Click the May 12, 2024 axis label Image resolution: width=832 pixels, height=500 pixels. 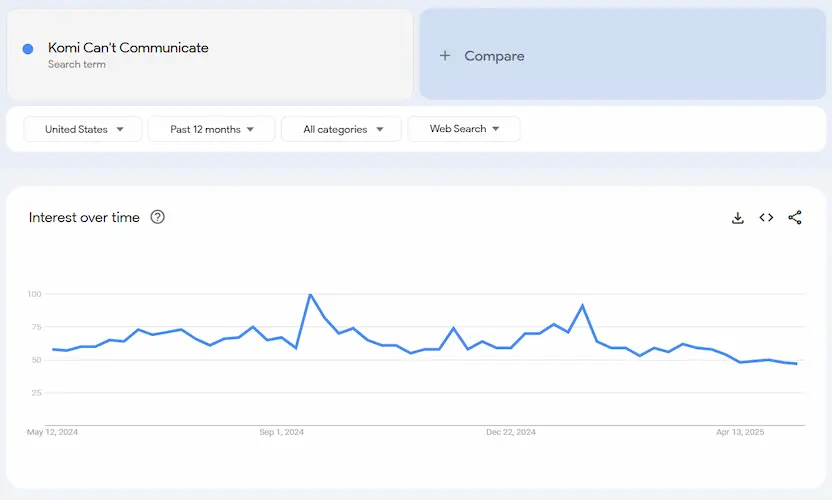click(53, 432)
